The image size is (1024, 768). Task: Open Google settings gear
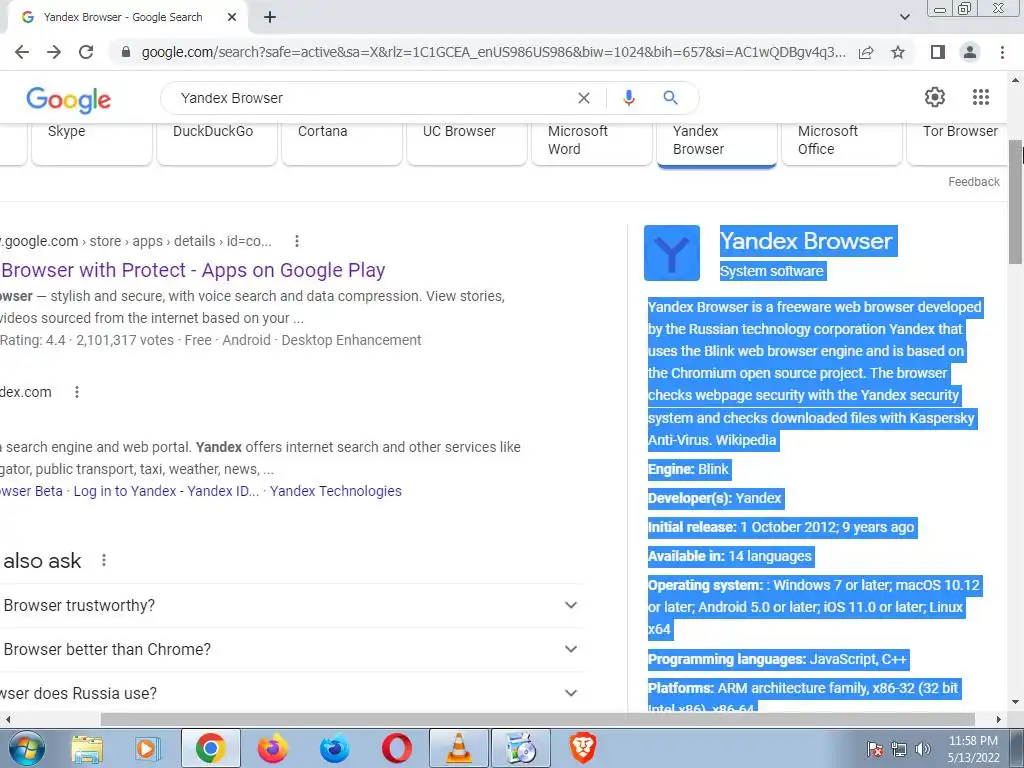(x=935, y=97)
